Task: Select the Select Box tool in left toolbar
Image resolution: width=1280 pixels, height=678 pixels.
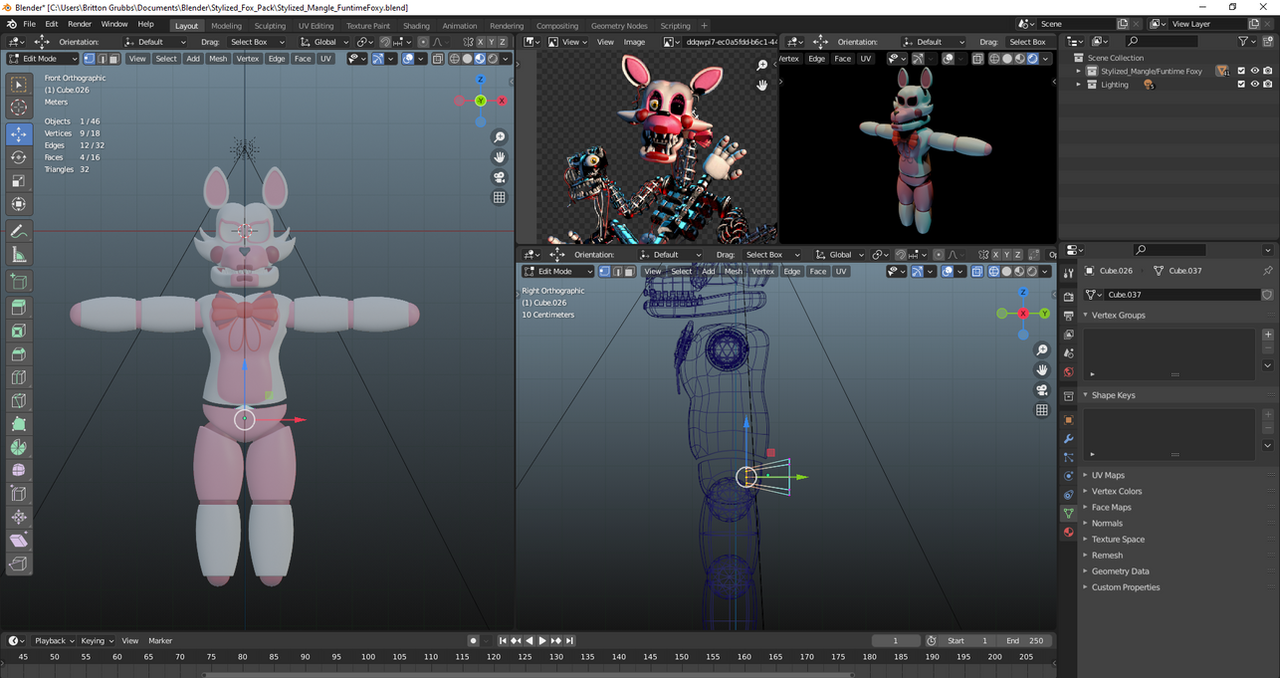Action: click(x=19, y=86)
